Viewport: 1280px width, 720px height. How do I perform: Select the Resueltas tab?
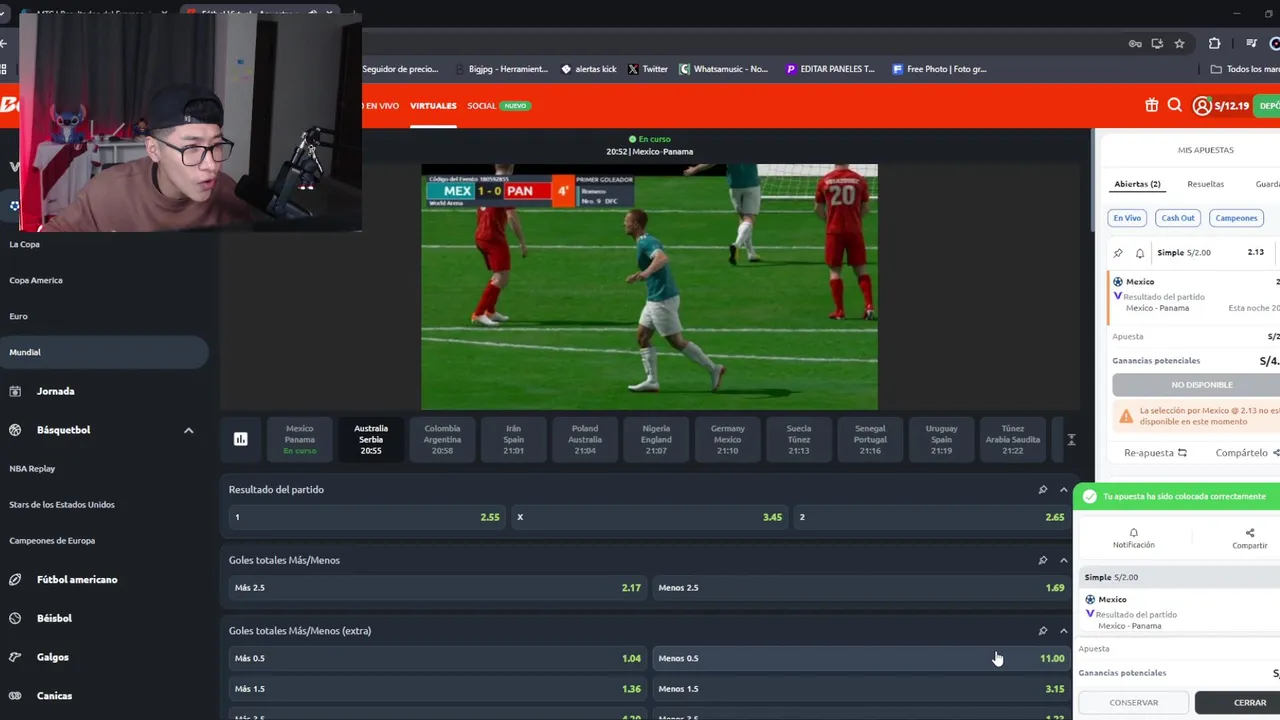(1205, 184)
